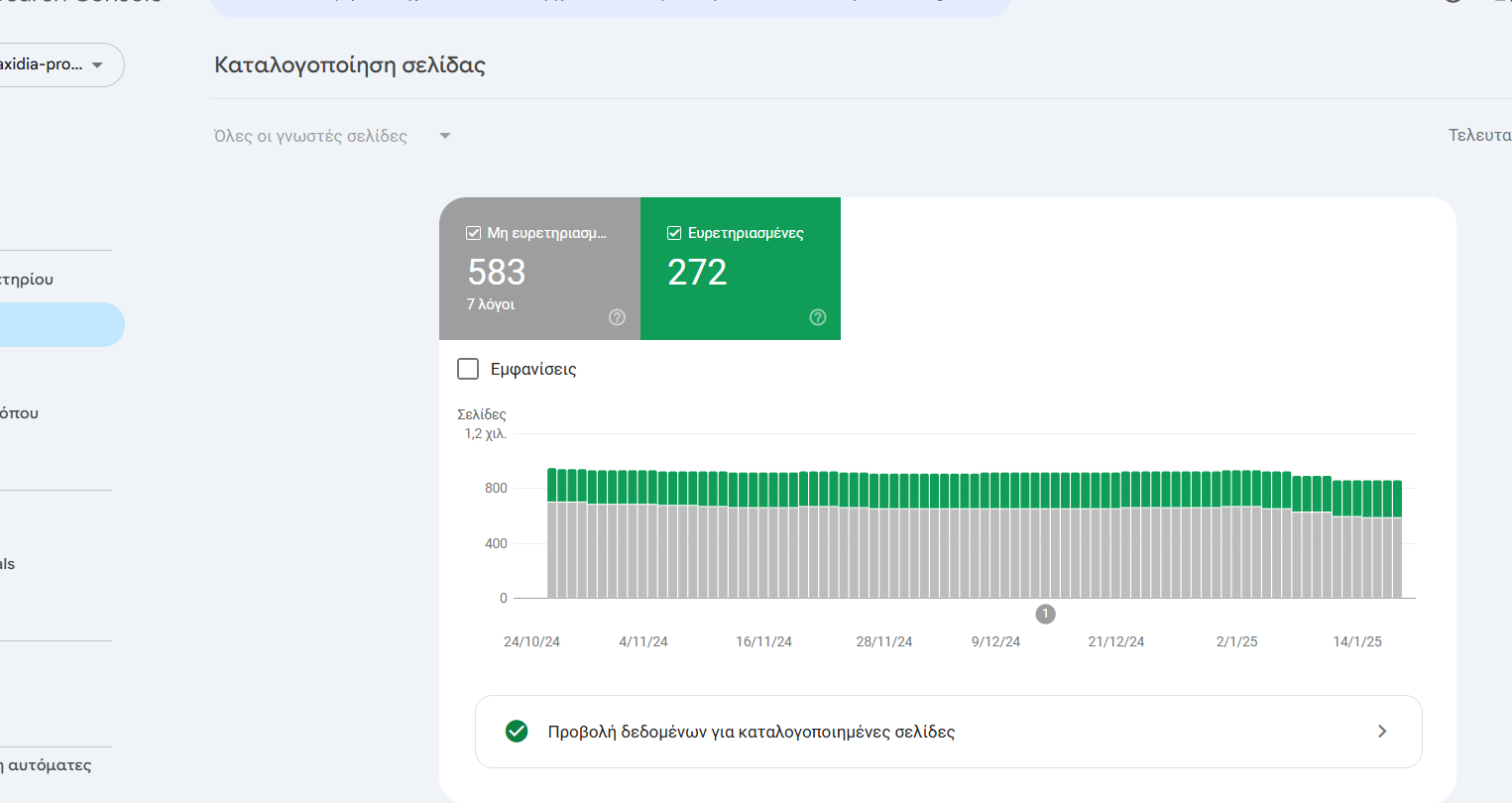The image size is (1512, 803).
Task: Enable the Εμφανίσεις checkbox
Action: coord(468,369)
